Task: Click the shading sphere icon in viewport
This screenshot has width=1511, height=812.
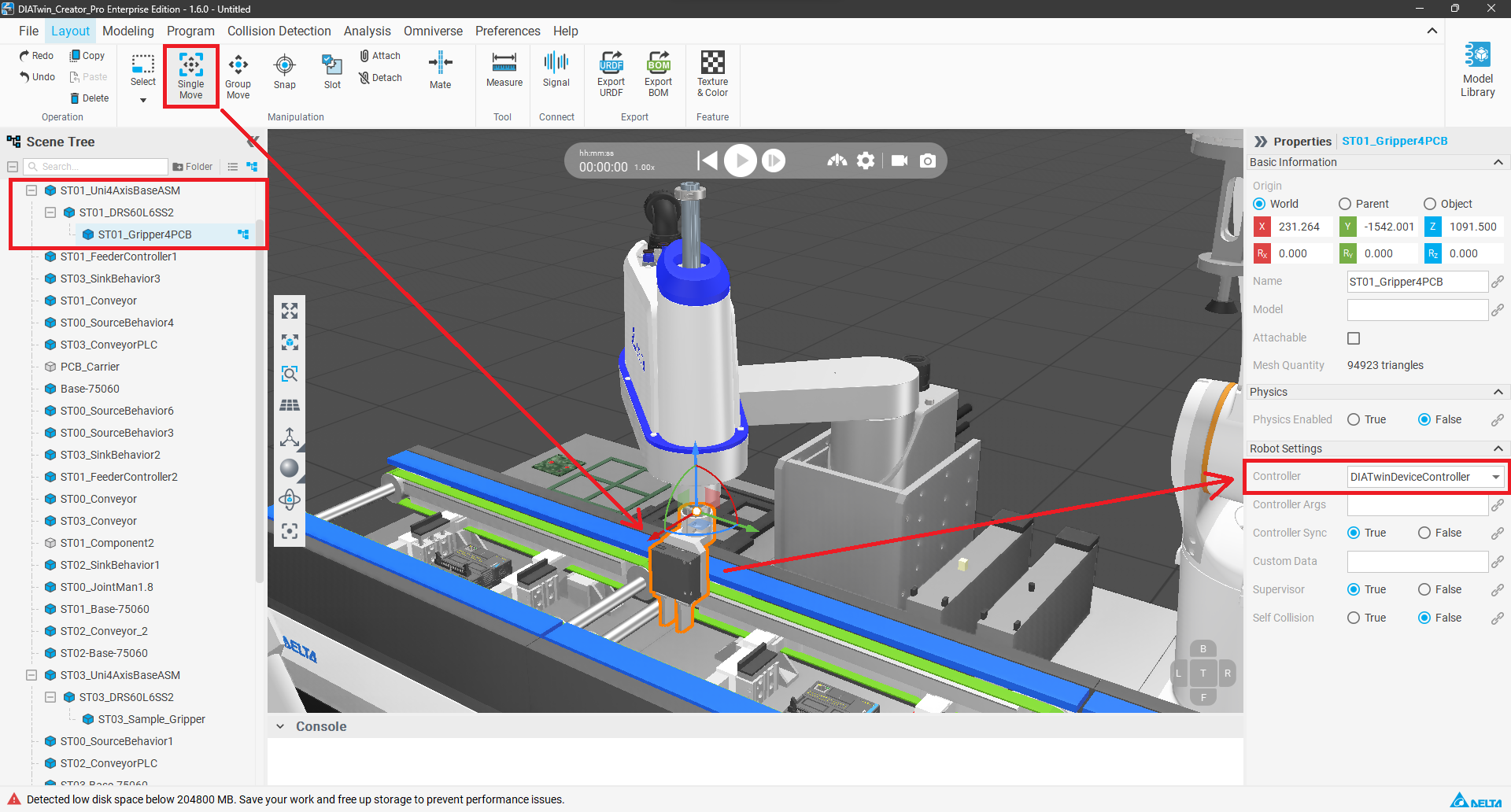Action: click(x=290, y=468)
